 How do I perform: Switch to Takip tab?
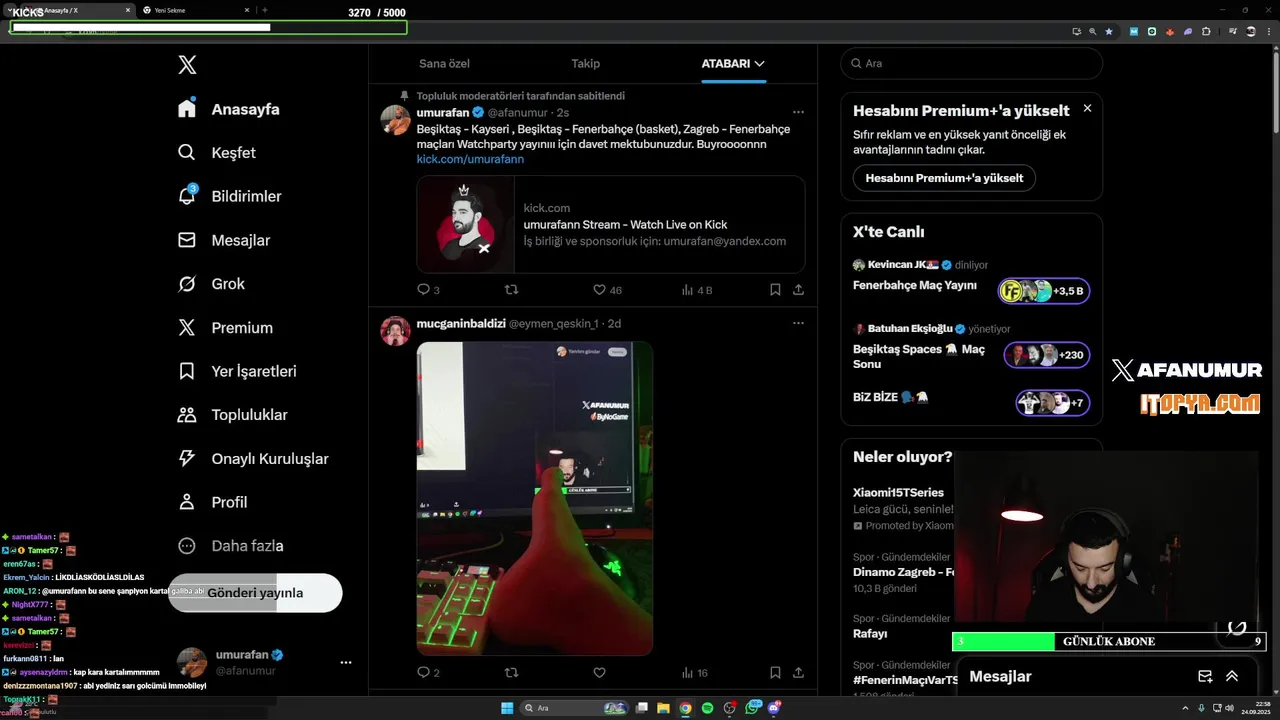point(586,63)
